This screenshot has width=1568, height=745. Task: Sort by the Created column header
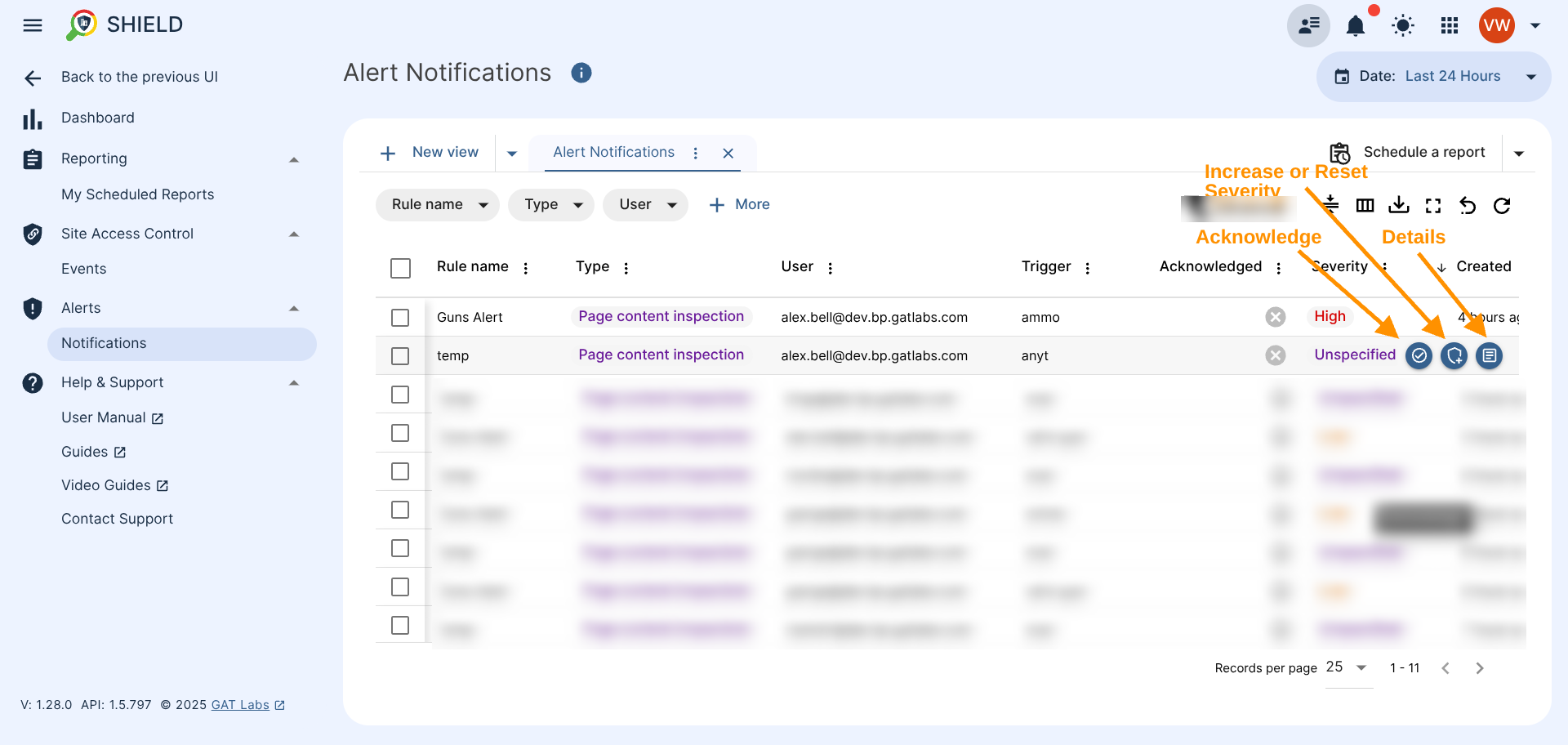point(1484,267)
